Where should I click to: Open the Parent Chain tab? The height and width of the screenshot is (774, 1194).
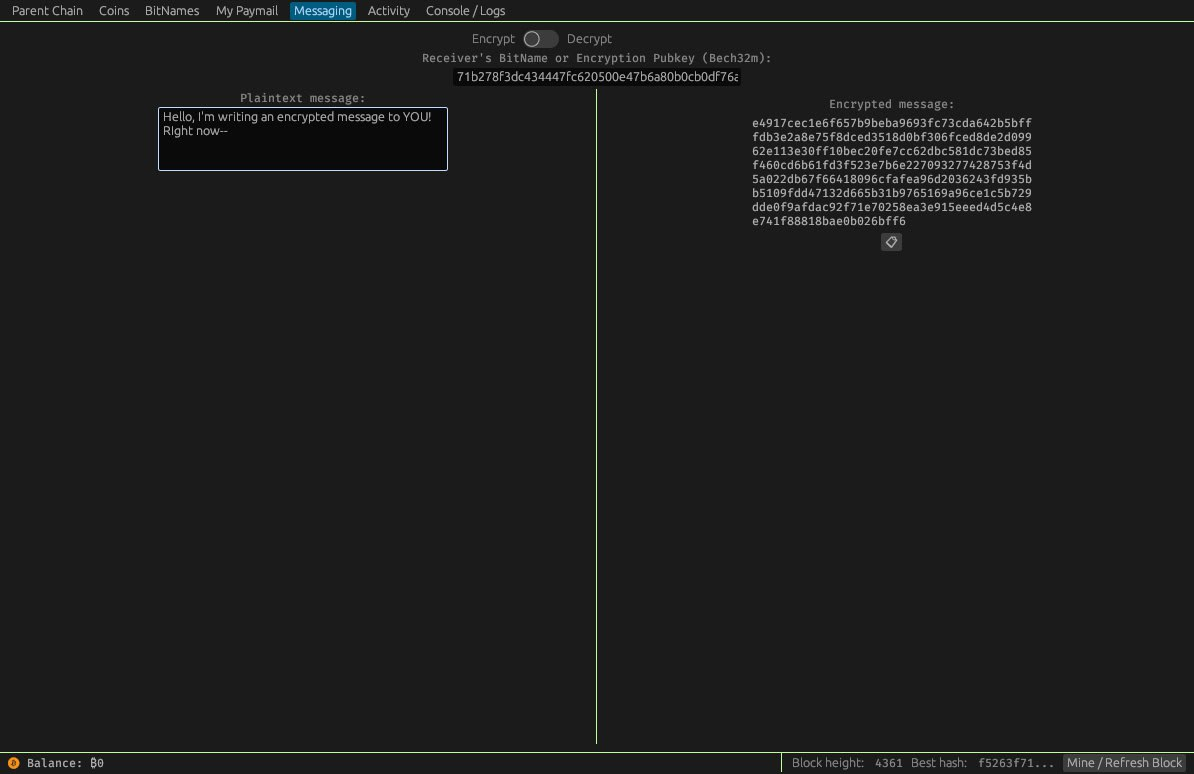pyautogui.click(x=47, y=11)
